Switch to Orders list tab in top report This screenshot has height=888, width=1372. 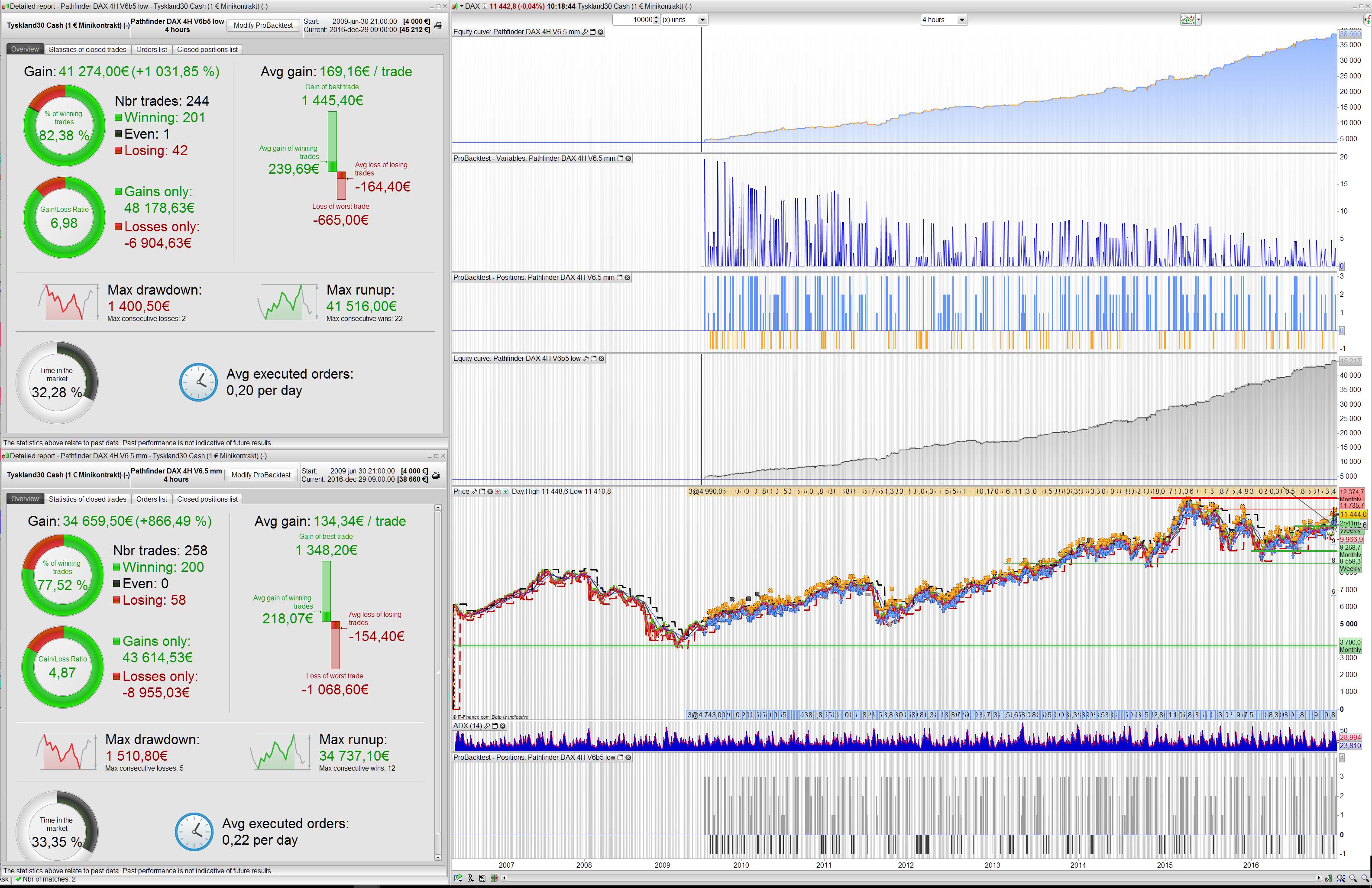click(152, 49)
